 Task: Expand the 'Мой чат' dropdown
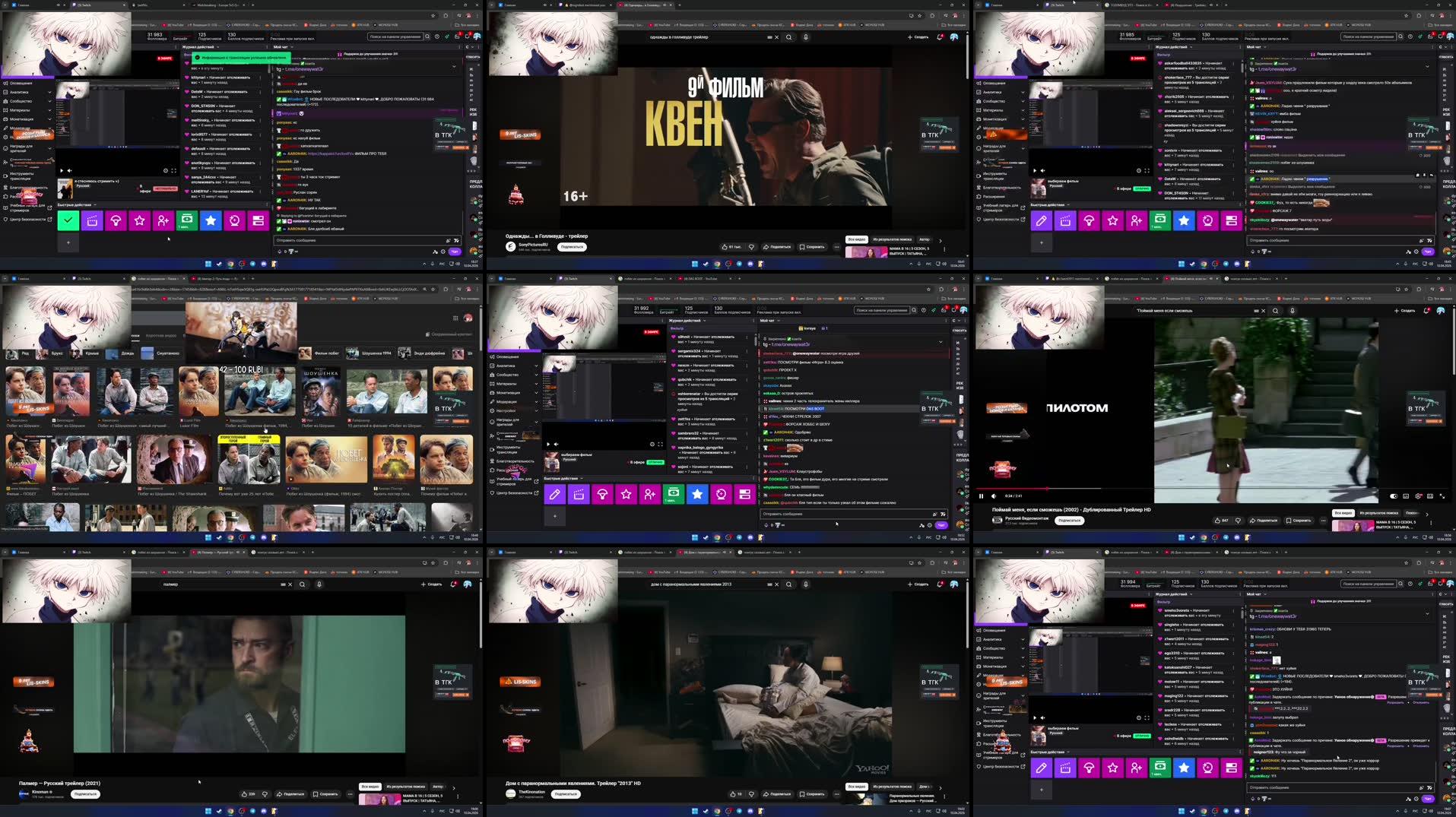(x=778, y=320)
